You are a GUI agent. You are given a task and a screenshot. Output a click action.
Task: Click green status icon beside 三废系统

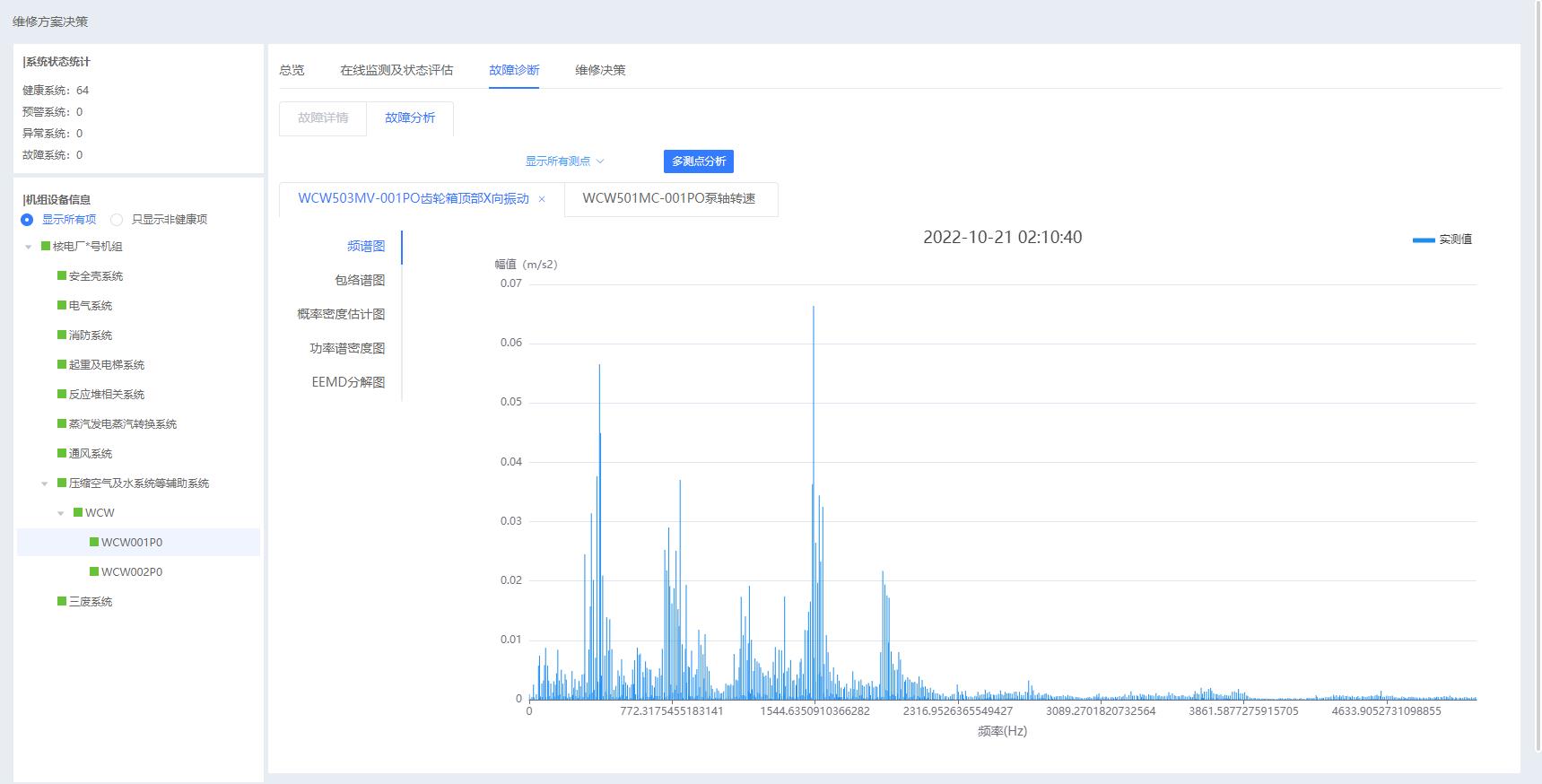(62, 602)
